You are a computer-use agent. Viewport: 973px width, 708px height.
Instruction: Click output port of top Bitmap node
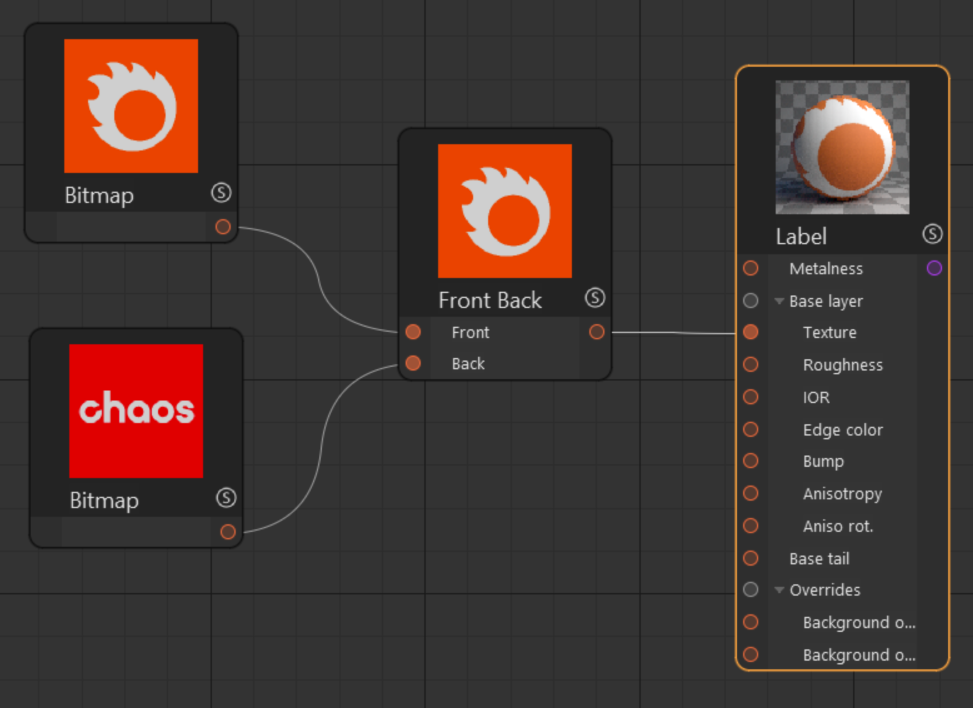[x=223, y=226]
